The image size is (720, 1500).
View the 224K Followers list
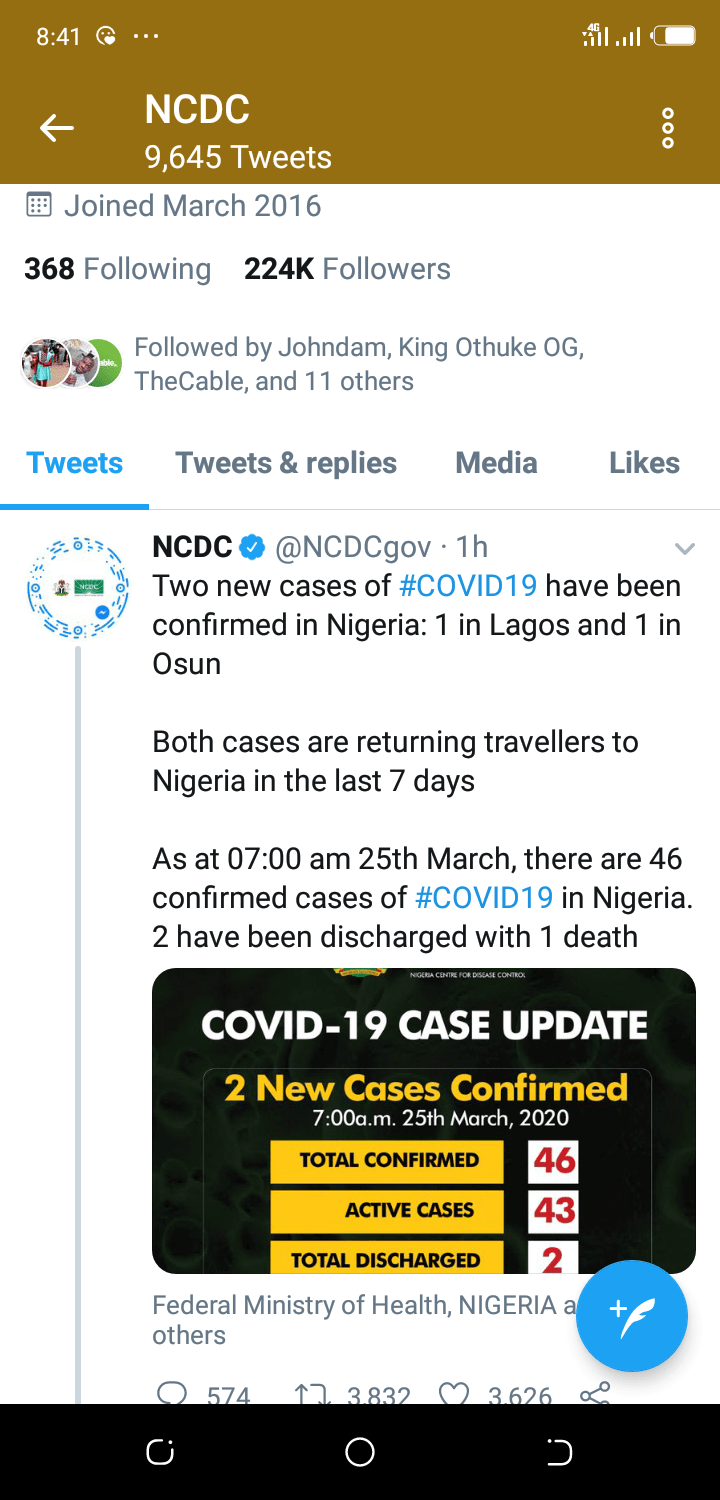pyautogui.click(x=347, y=269)
